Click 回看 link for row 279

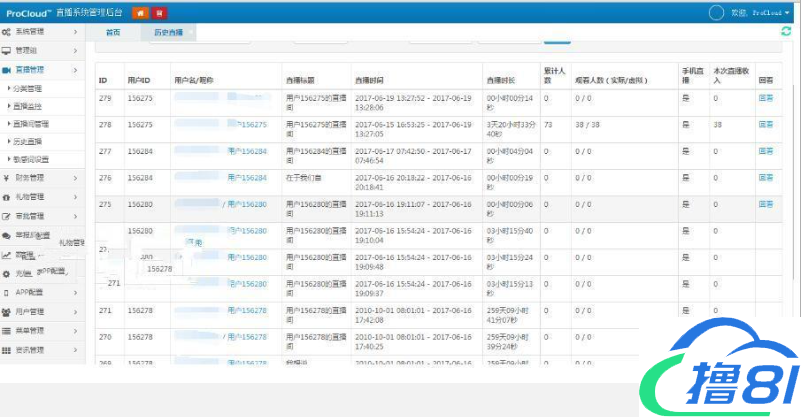tap(766, 98)
